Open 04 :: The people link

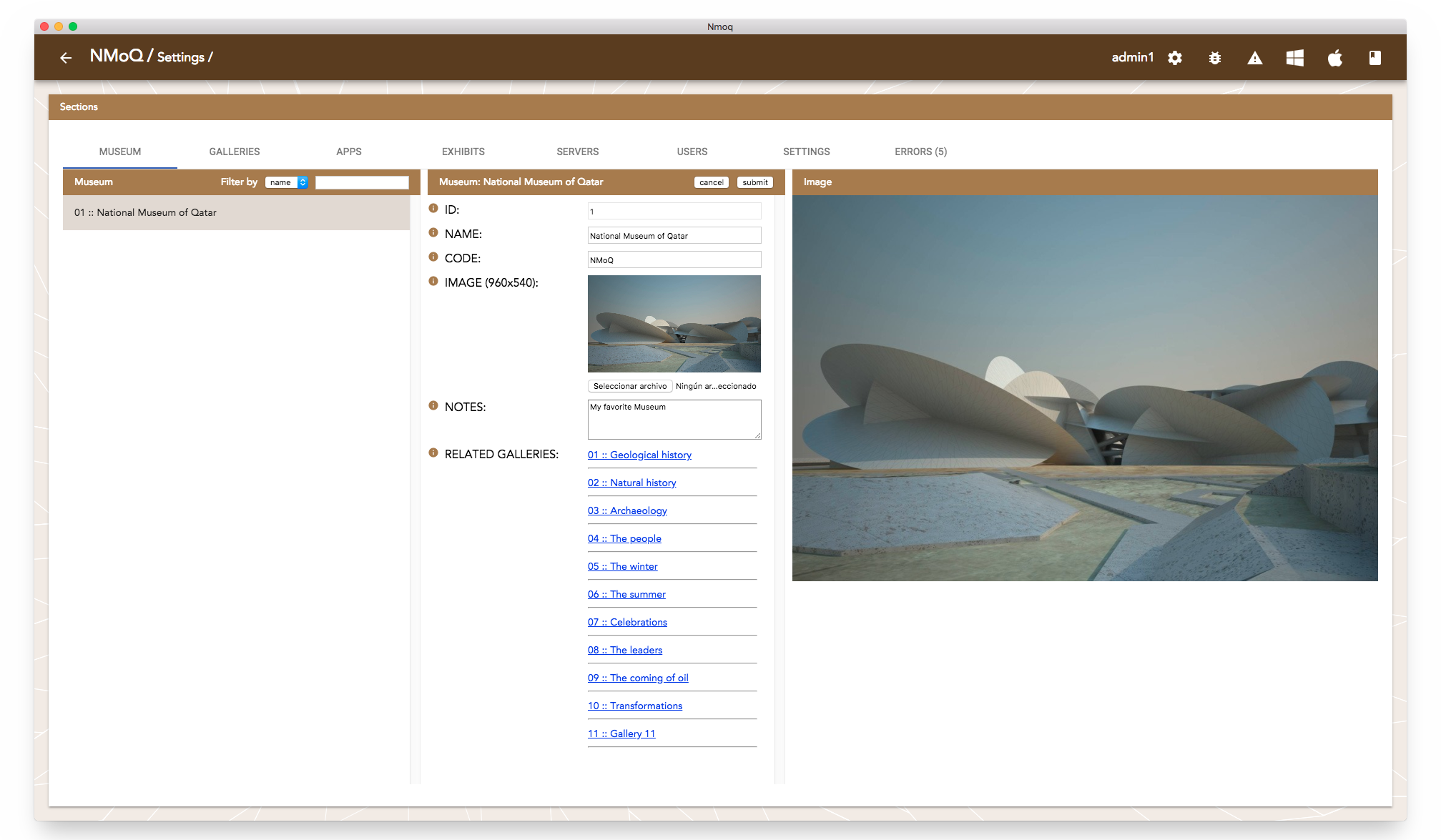pyautogui.click(x=624, y=538)
